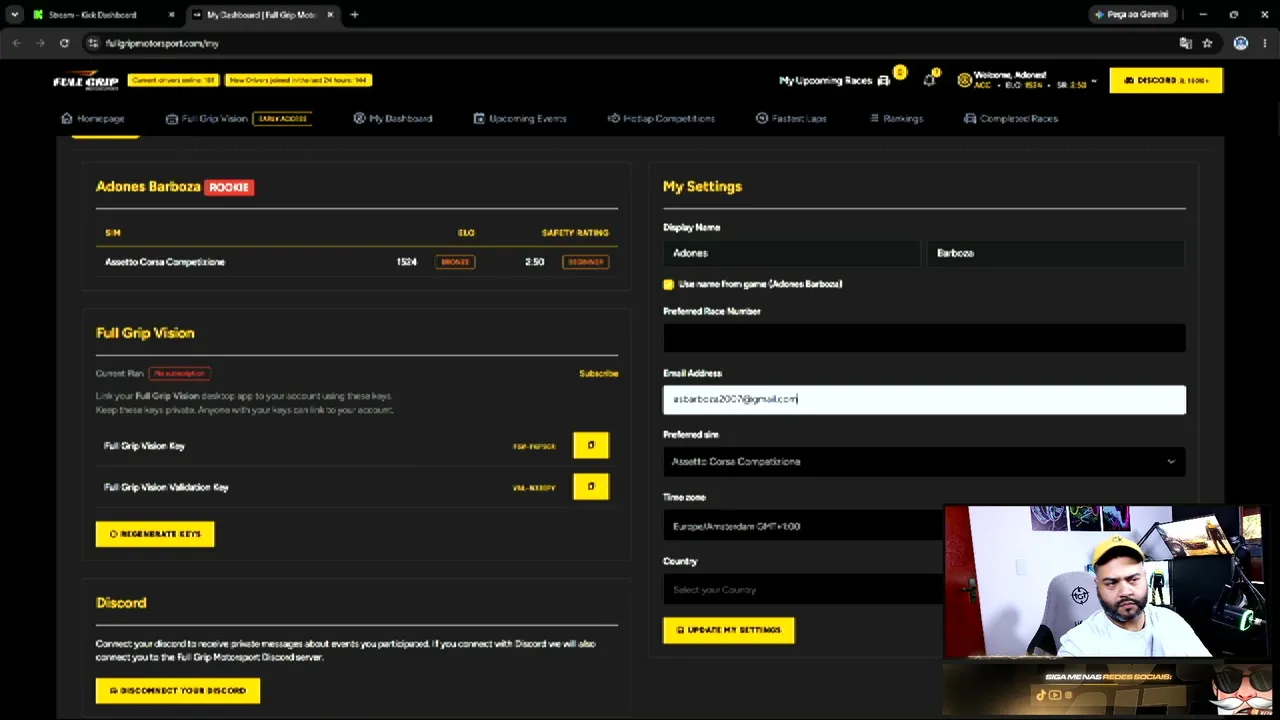This screenshot has height=720, width=1280.
Task: Expand the Preferred sim dropdown
Action: 924,462
